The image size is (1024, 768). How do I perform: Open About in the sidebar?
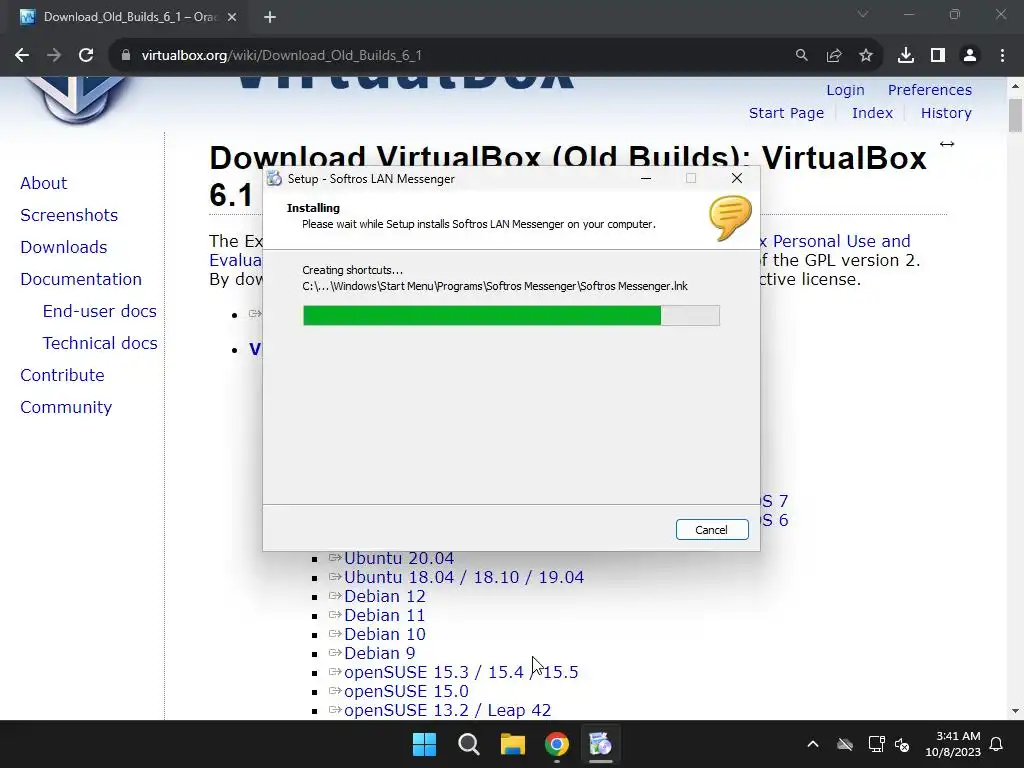(x=44, y=184)
